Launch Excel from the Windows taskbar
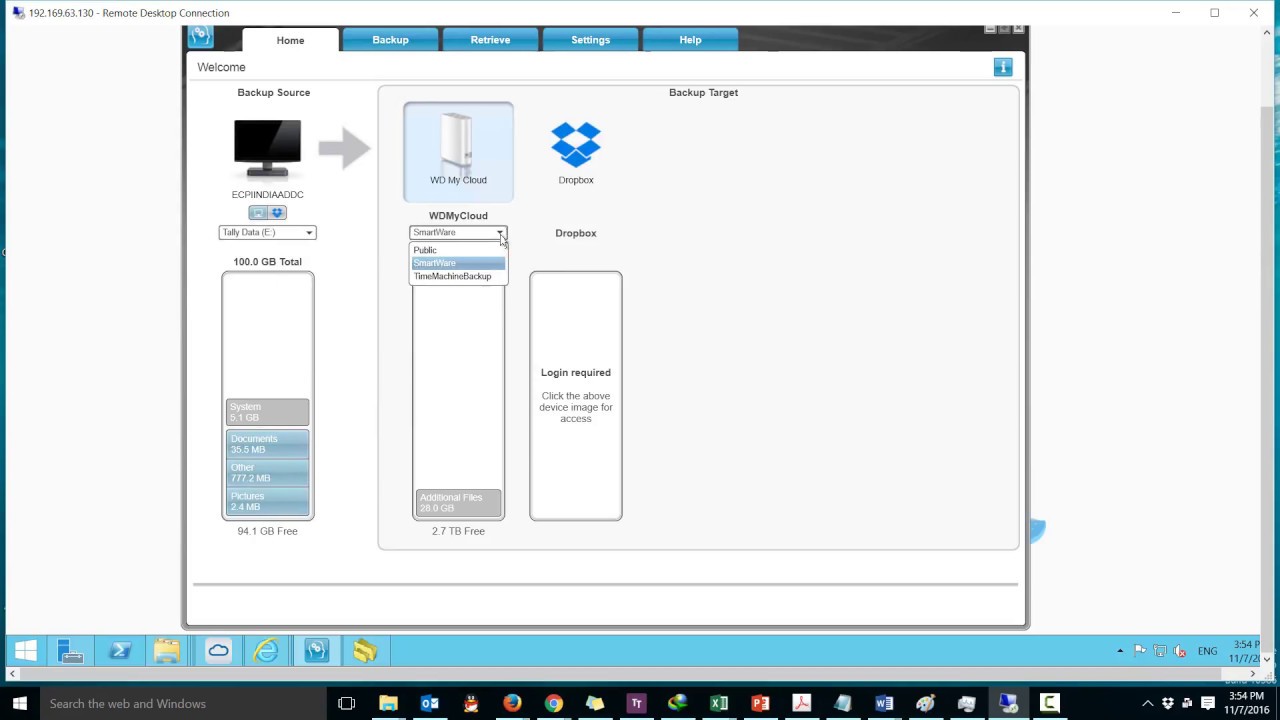The width and height of the screenshot is (1280, 720). click(x=718, y=703)
